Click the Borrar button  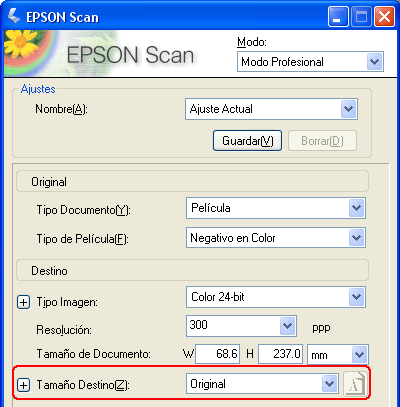(322, 141)
